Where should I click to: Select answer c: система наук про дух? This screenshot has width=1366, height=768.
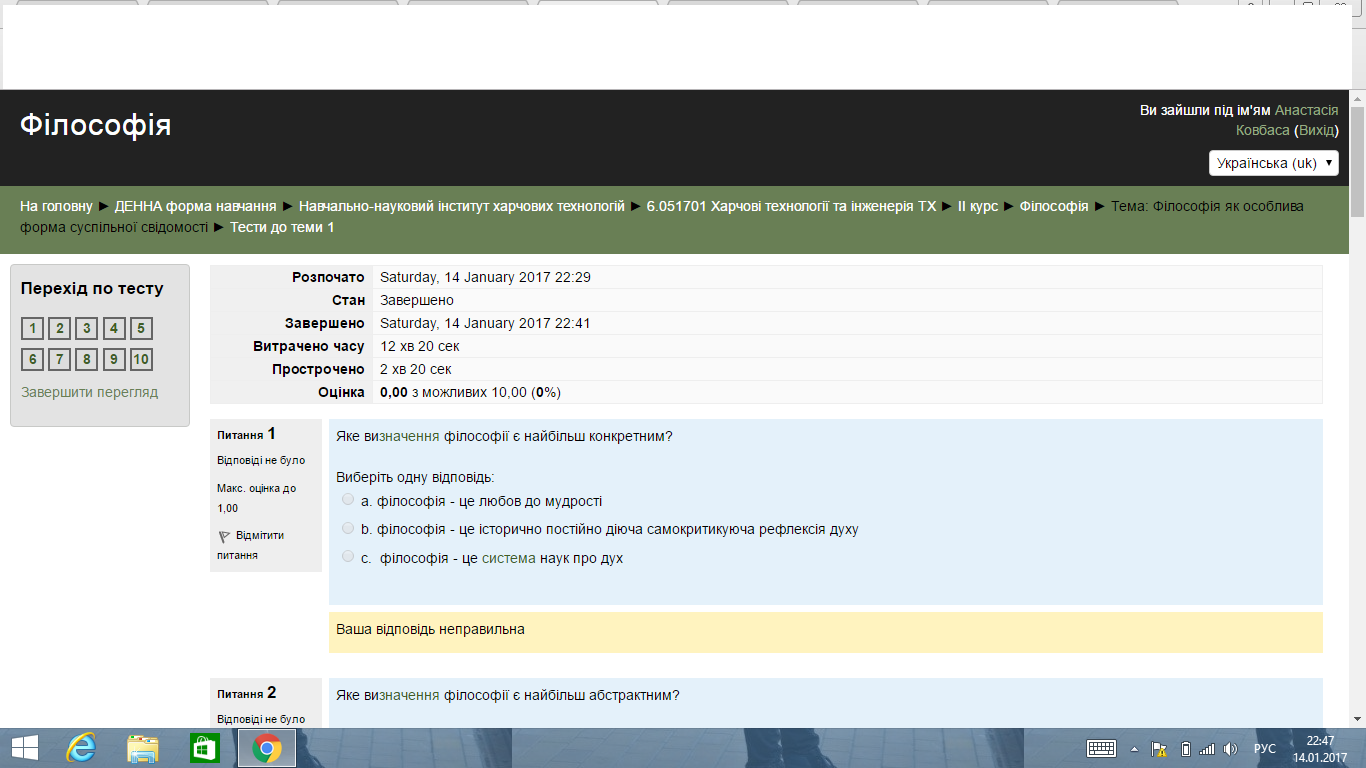click(x=348, y=556)
